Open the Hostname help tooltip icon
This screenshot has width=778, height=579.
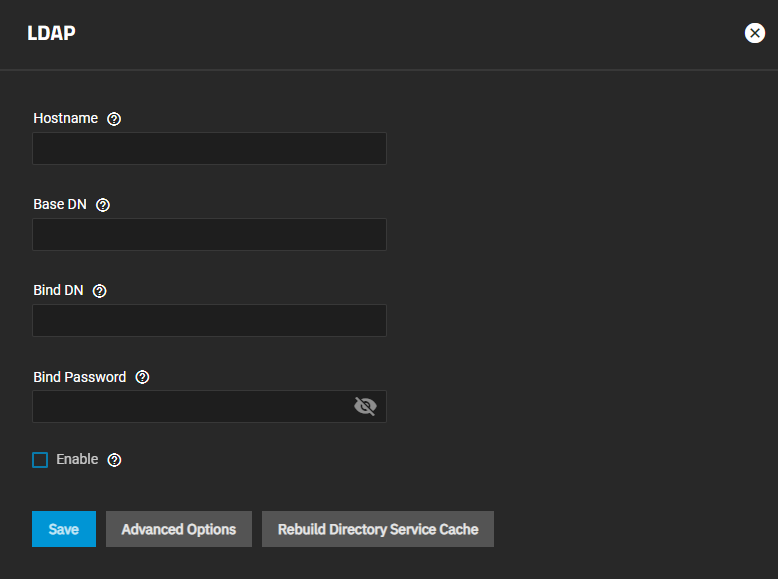114,119
